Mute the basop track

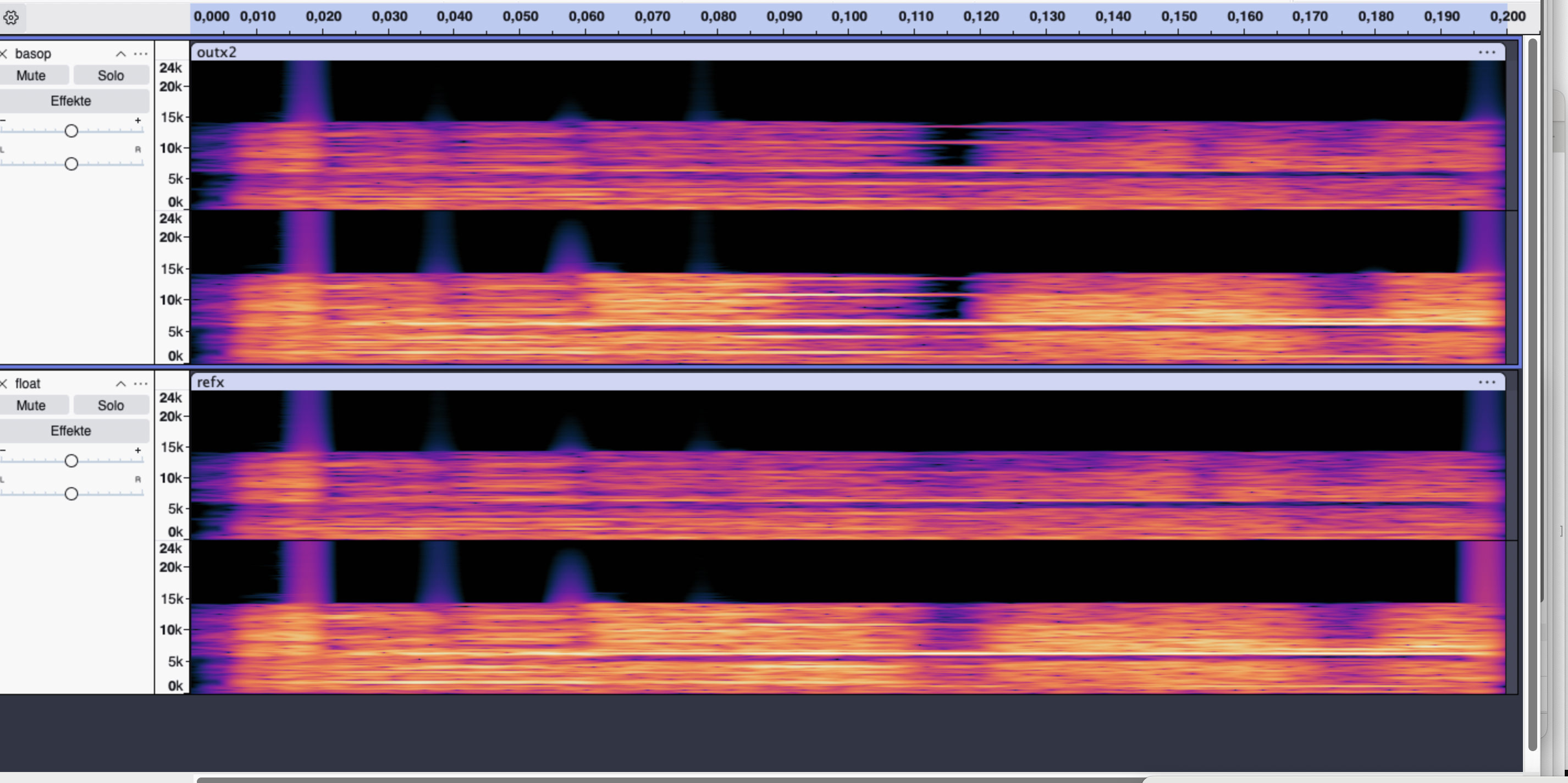coord(31,75)
